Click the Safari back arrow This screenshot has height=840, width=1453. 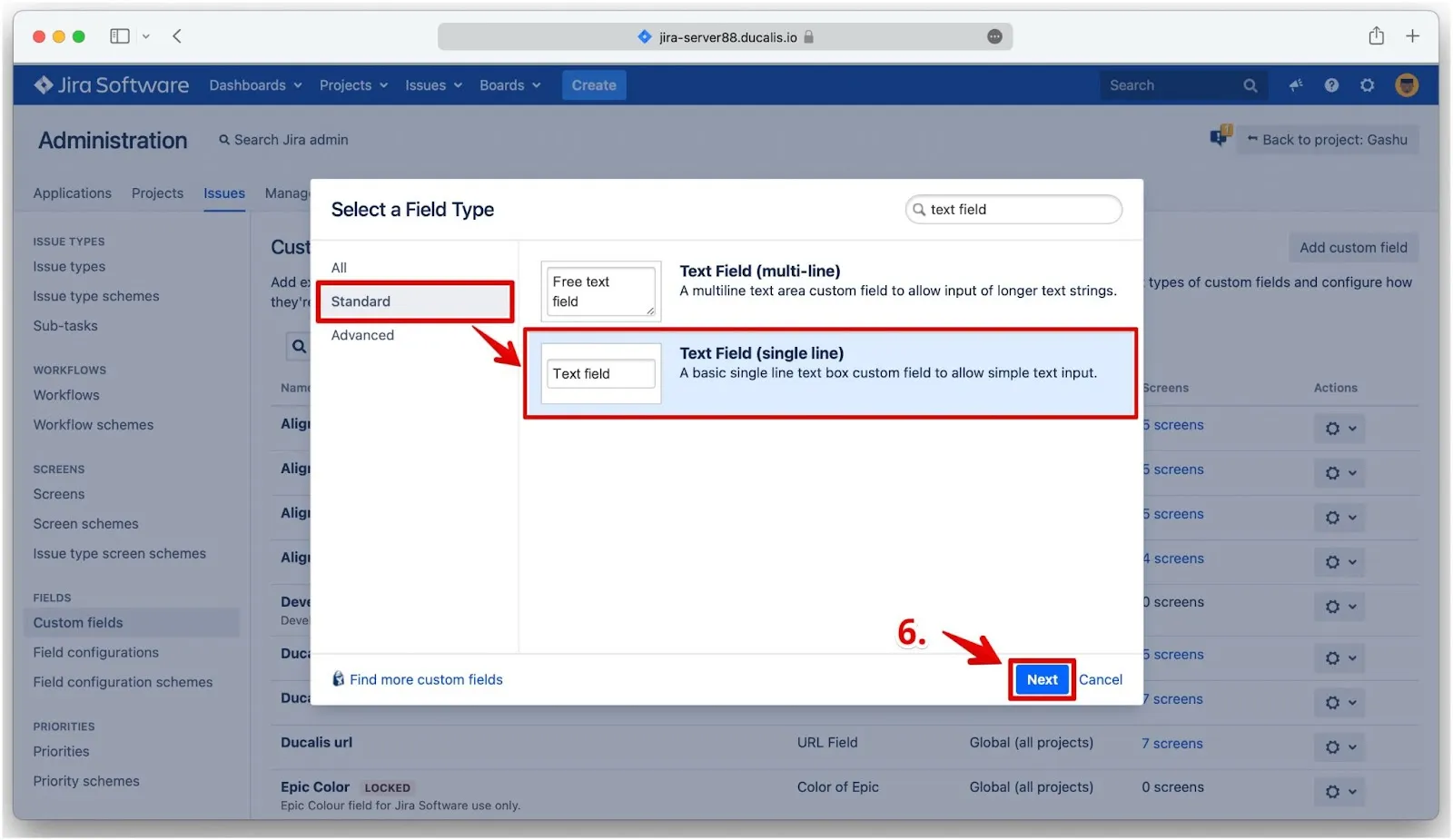(x=177, y=36)
